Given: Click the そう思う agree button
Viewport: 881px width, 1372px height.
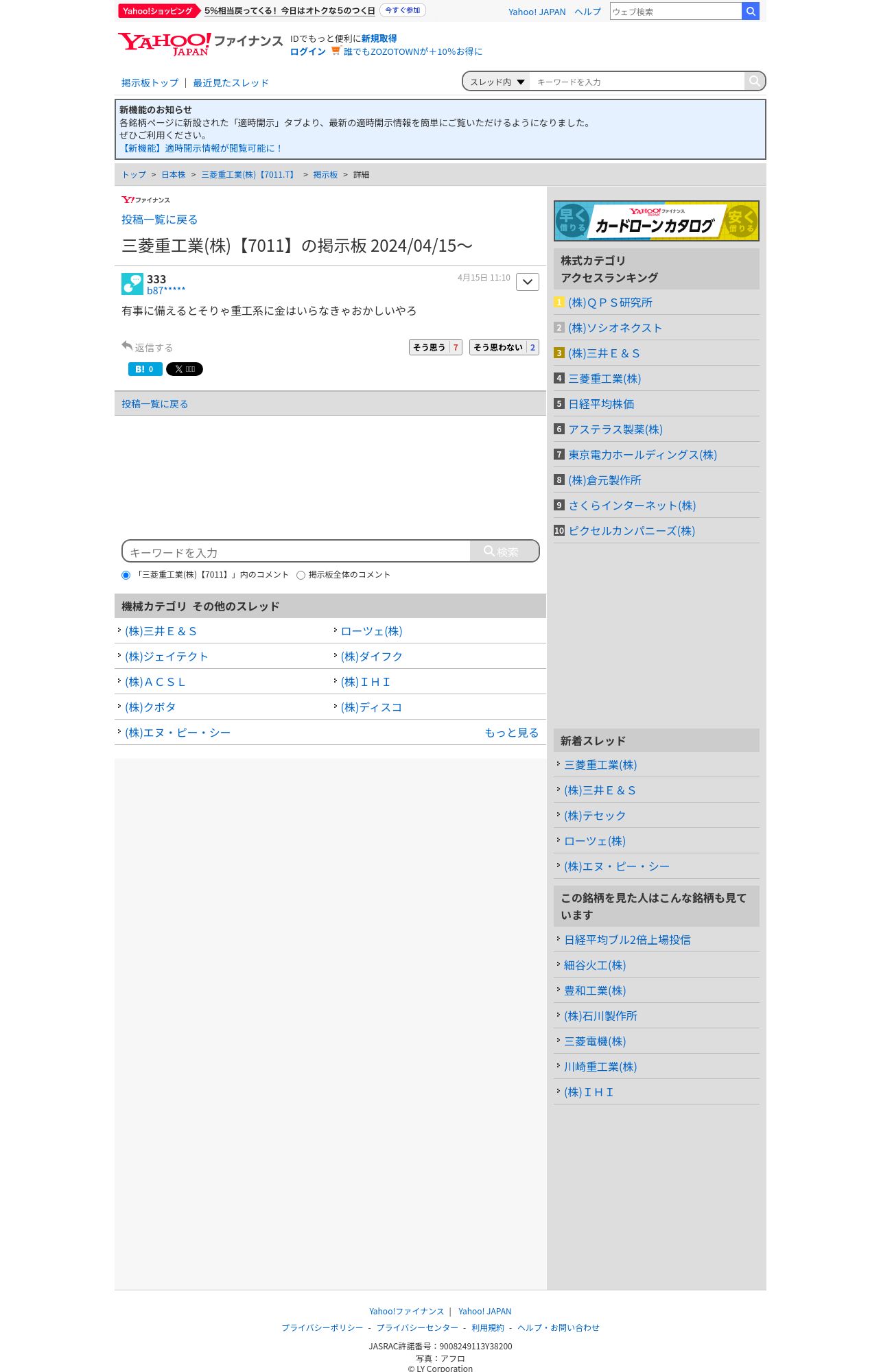Looking at the screenshot, I should pyautogui.click(x=436, y=347).
